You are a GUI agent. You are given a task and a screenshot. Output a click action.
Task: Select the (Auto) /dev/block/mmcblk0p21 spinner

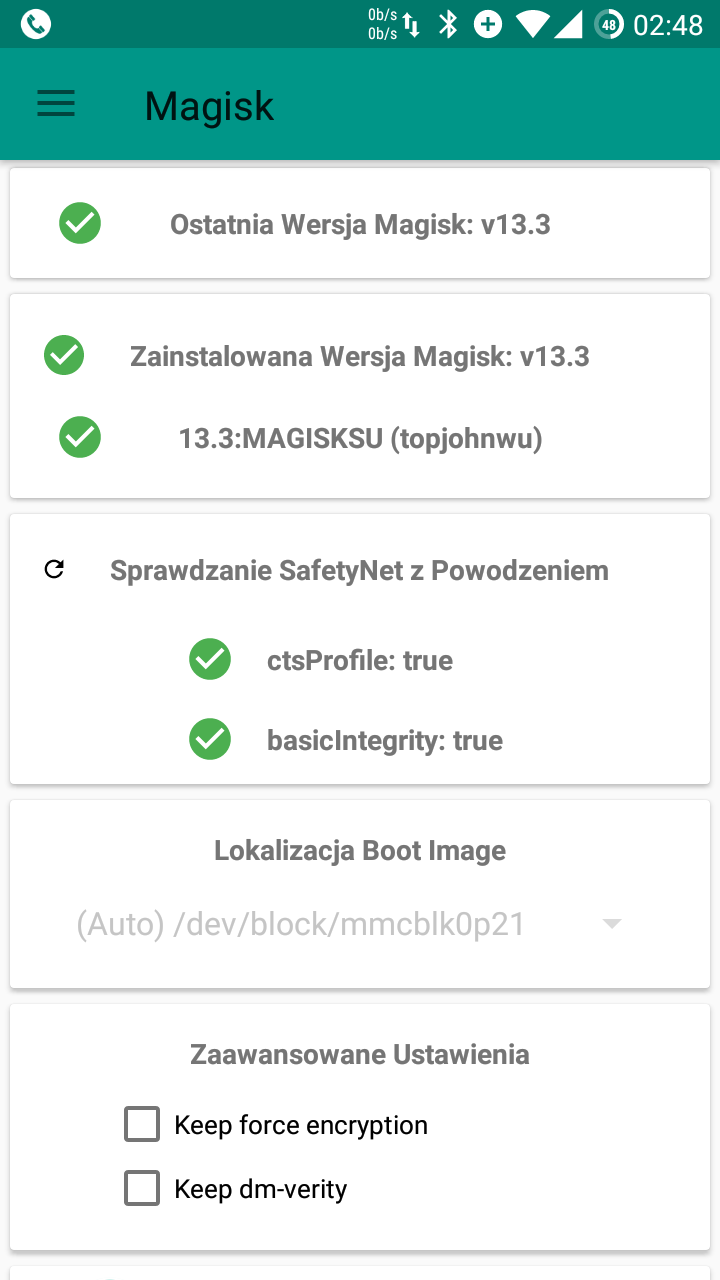300,924
